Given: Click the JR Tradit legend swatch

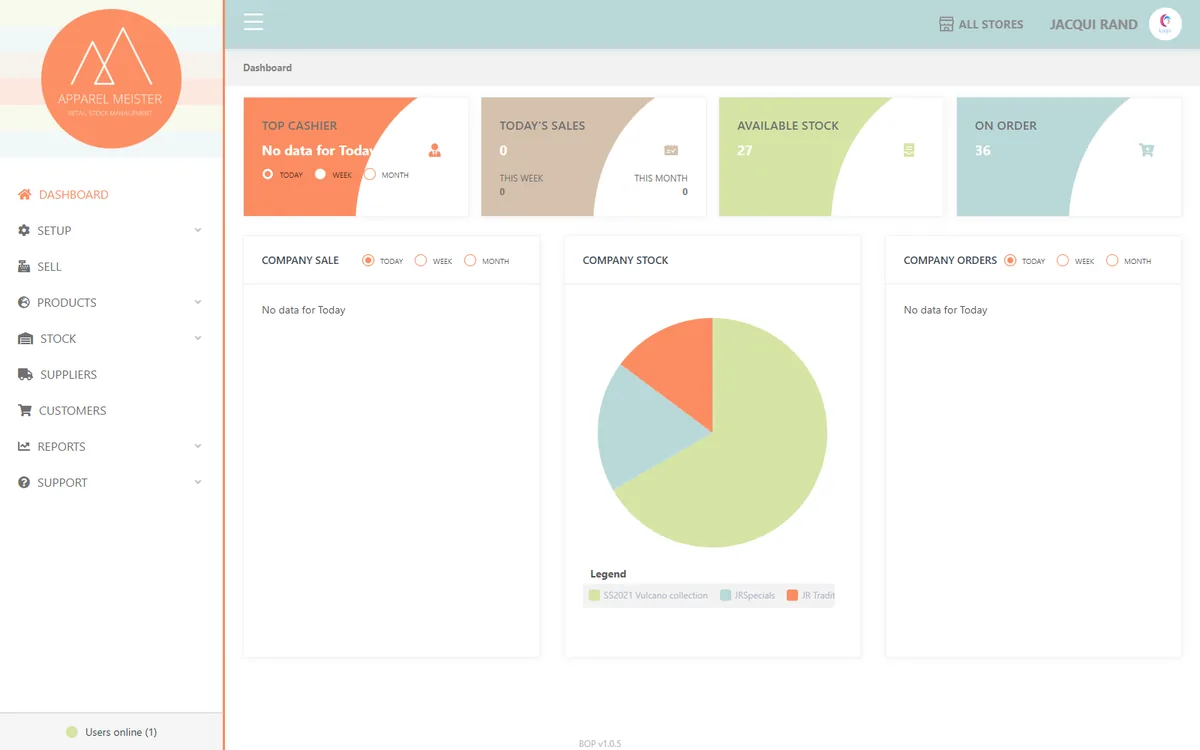Looking at the screenshot, I should (x=792, y=595).
